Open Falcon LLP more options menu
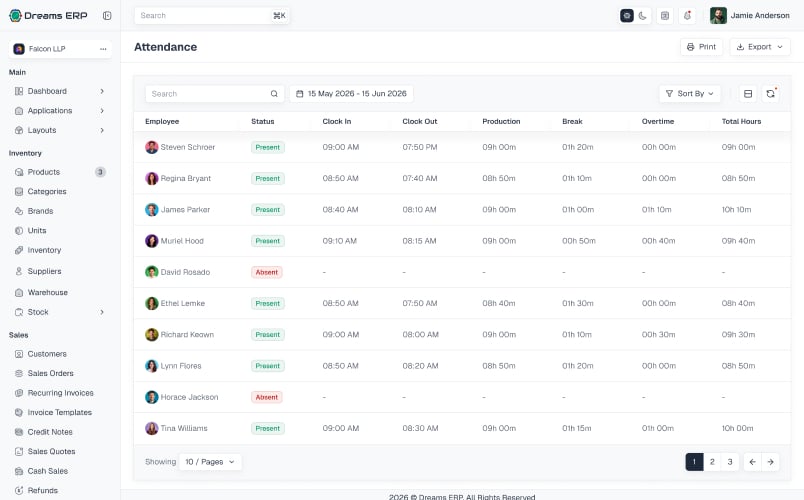The image size is (804, 500). pos(103,49)
